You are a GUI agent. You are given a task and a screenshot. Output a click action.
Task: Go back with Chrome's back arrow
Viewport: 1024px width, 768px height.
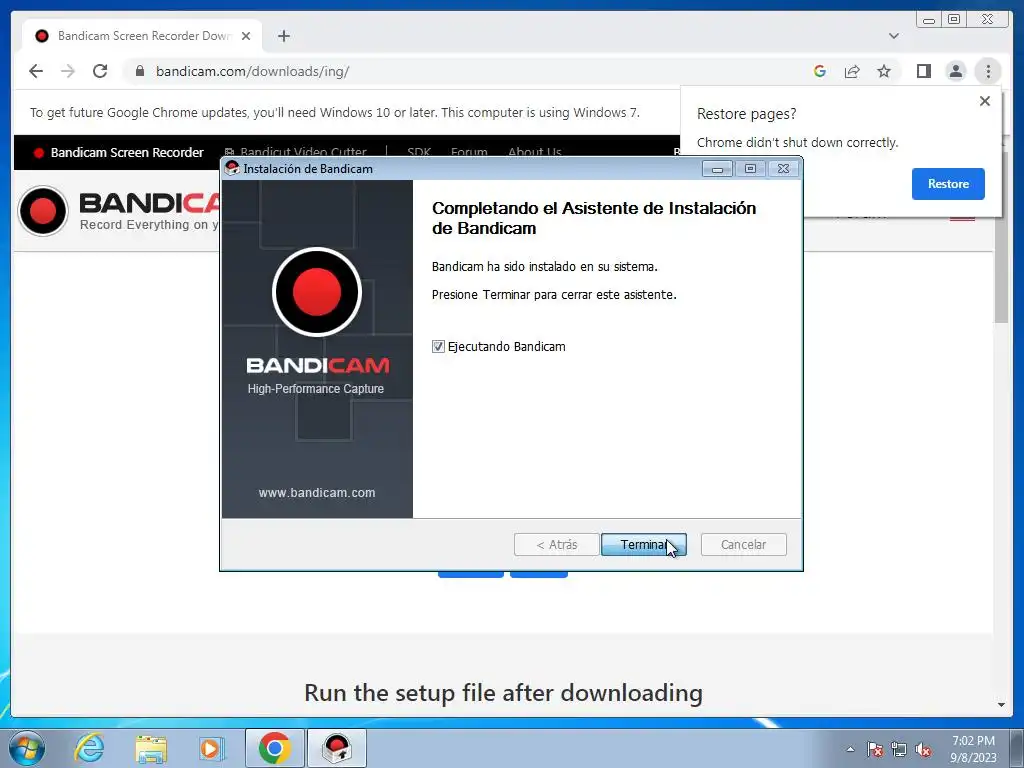pyautogui.click(x=36, y=71)
